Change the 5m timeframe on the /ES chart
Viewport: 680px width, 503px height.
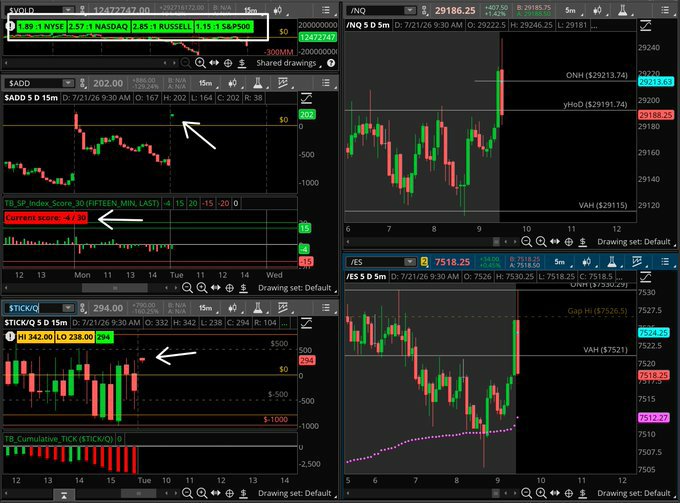point(560,262)
